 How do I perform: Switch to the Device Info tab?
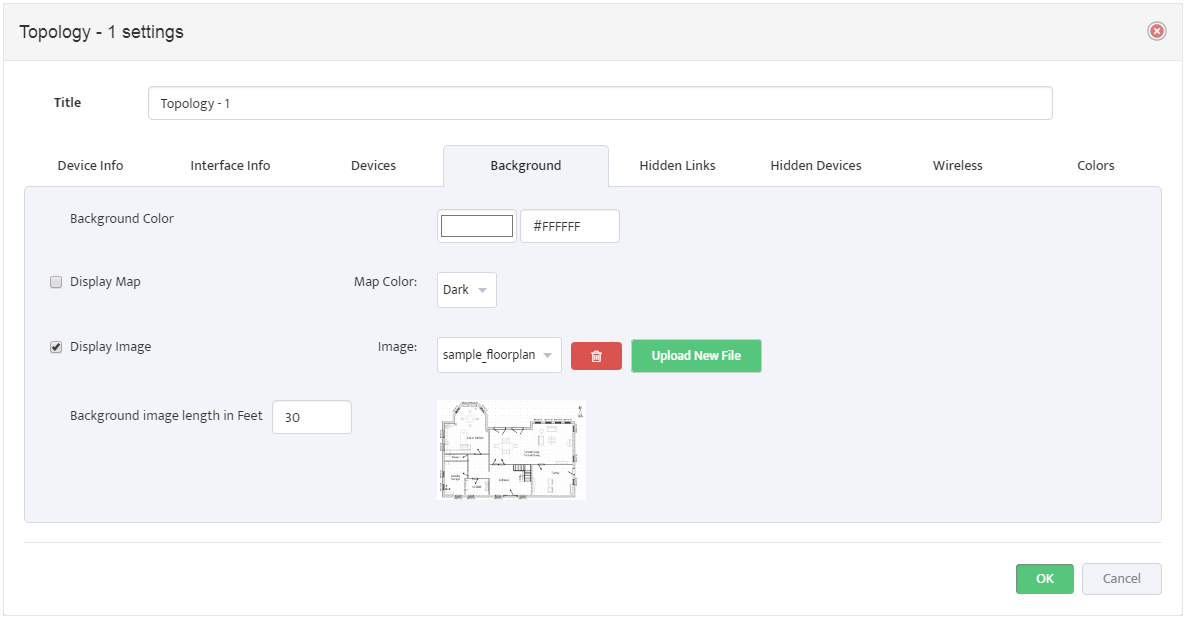pos(90,165)
